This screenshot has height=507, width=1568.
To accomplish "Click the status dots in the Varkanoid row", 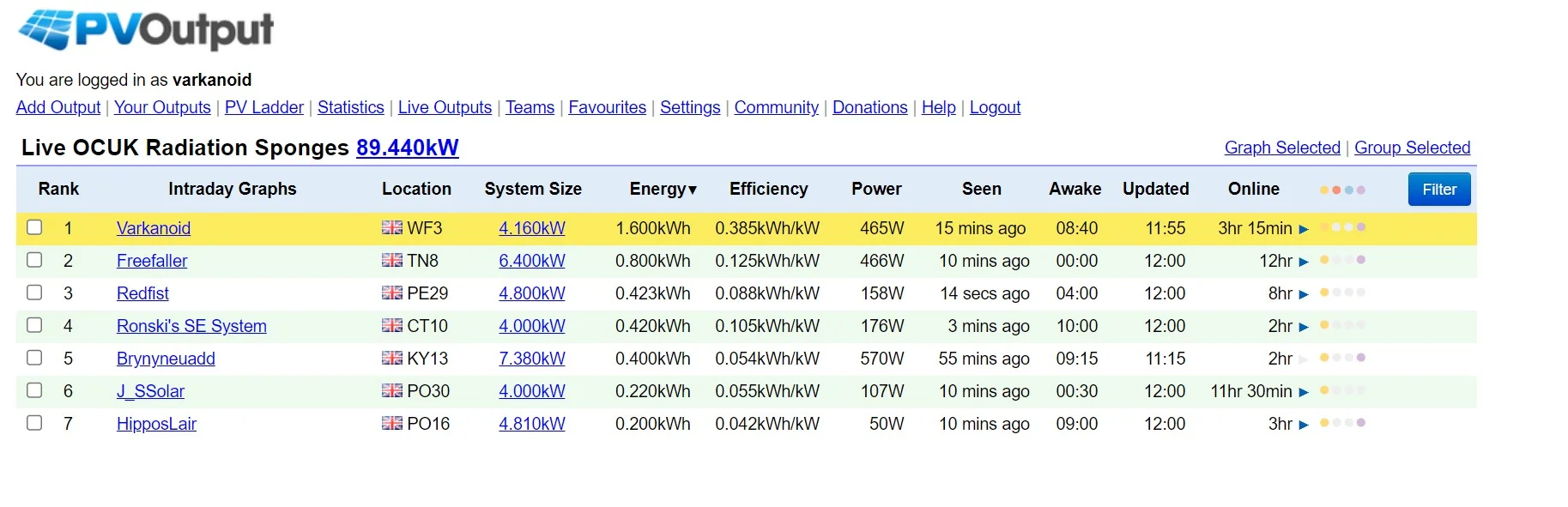I will [x=1342, y=227].
